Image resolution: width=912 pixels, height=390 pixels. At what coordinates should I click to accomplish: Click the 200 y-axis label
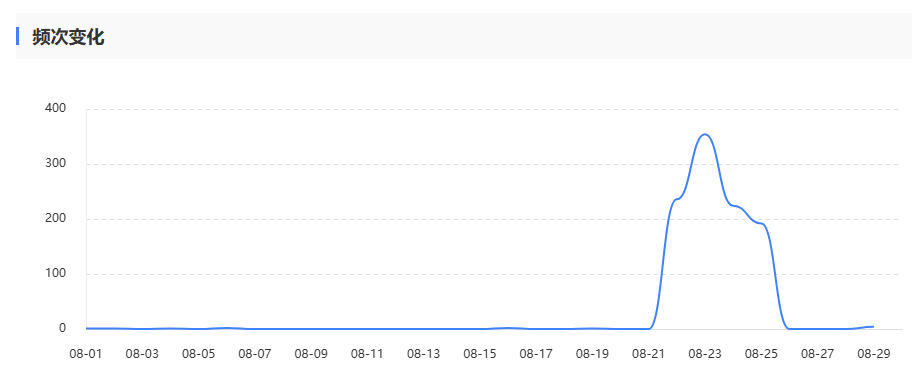[55, 219]
